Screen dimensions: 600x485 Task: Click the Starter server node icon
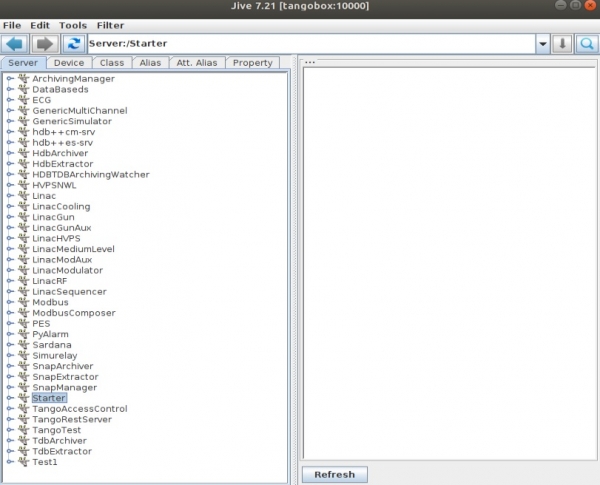23,398
